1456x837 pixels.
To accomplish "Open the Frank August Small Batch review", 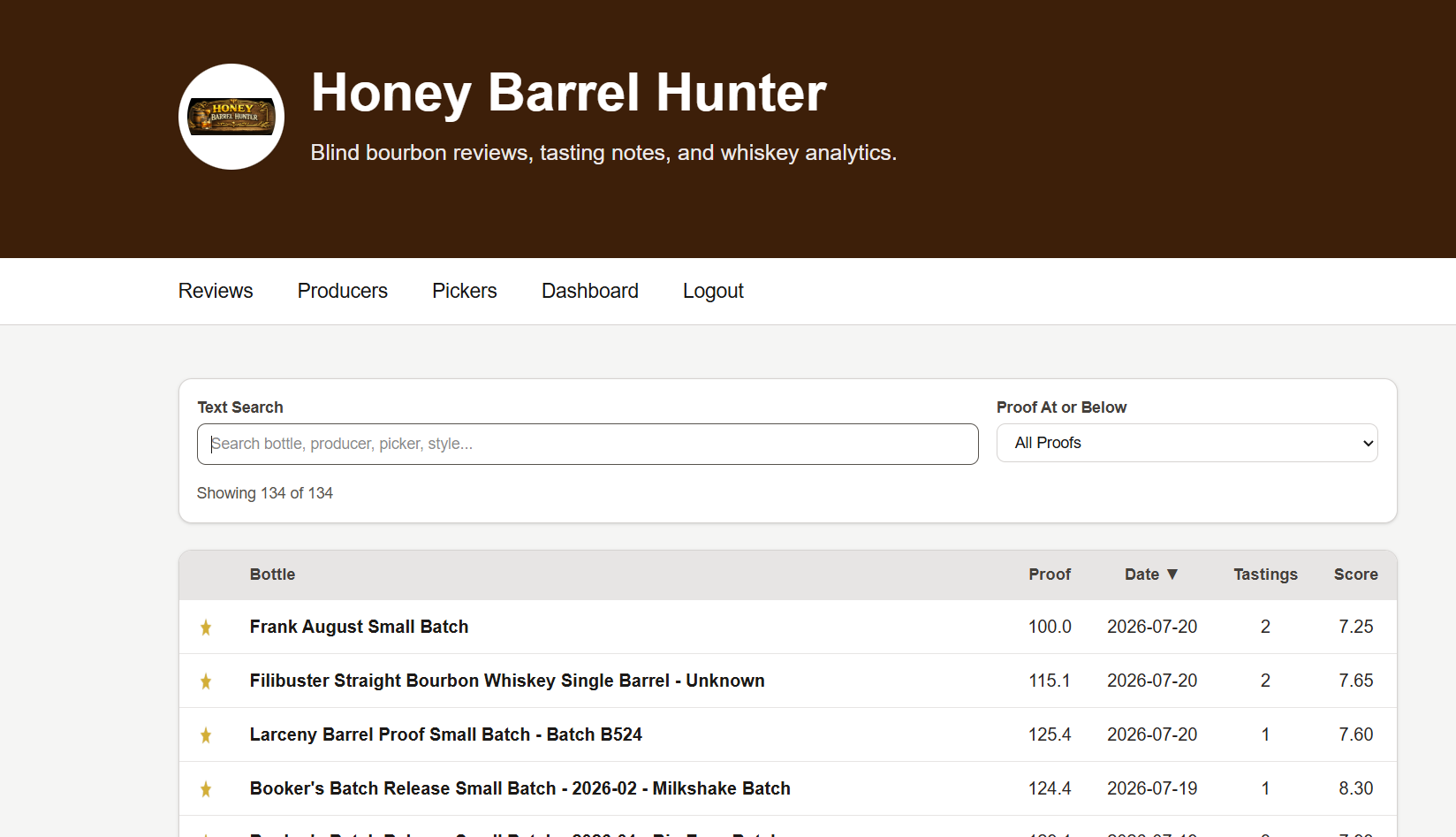I will (359, 627).
